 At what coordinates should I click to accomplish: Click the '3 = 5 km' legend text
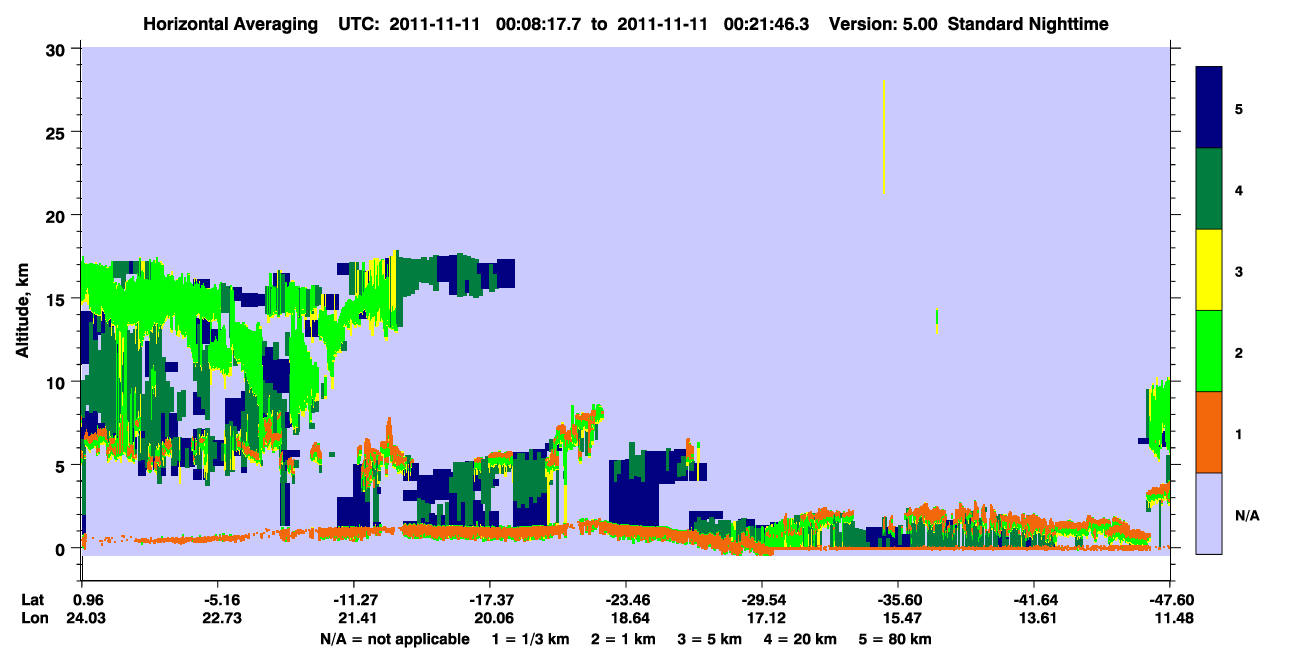click(711, 639)
